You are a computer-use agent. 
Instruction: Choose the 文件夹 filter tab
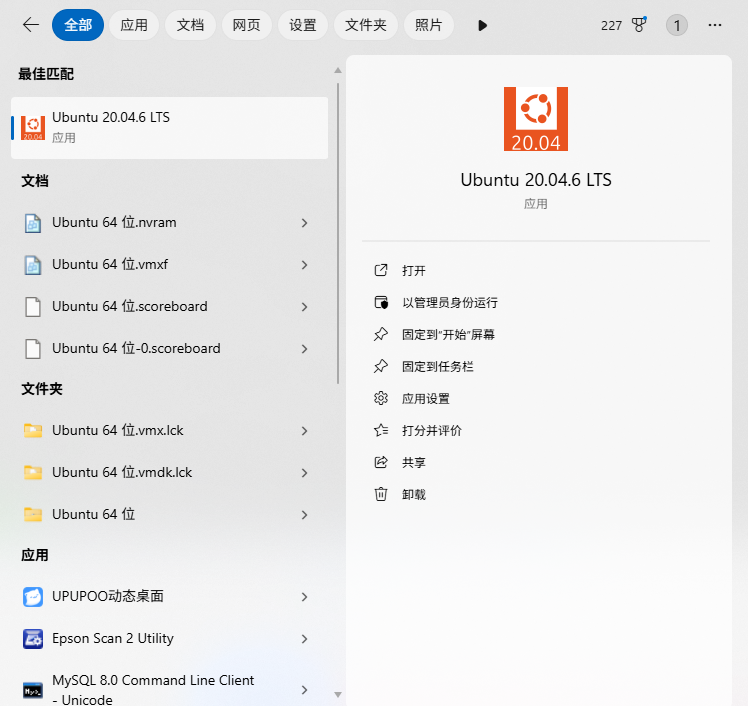point(365,25)
